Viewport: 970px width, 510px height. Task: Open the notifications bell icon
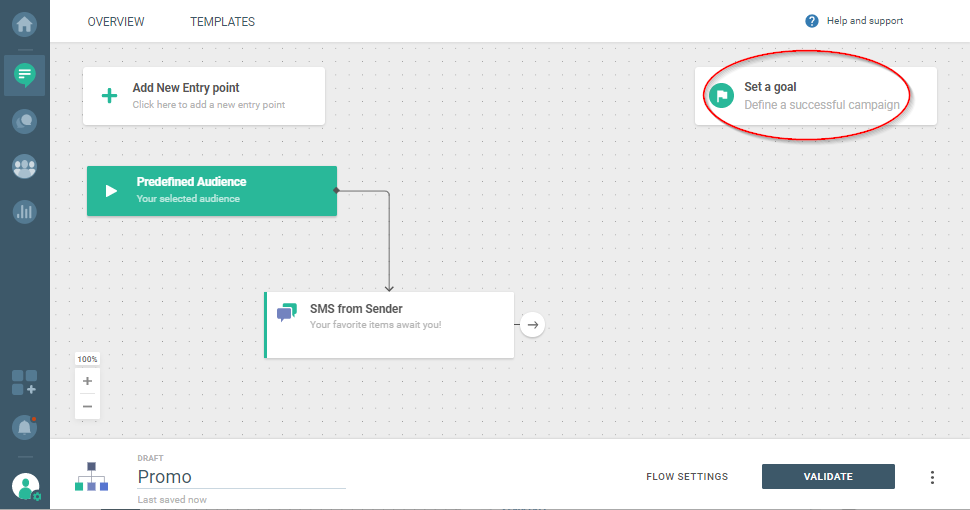click(x=24, y=427)
